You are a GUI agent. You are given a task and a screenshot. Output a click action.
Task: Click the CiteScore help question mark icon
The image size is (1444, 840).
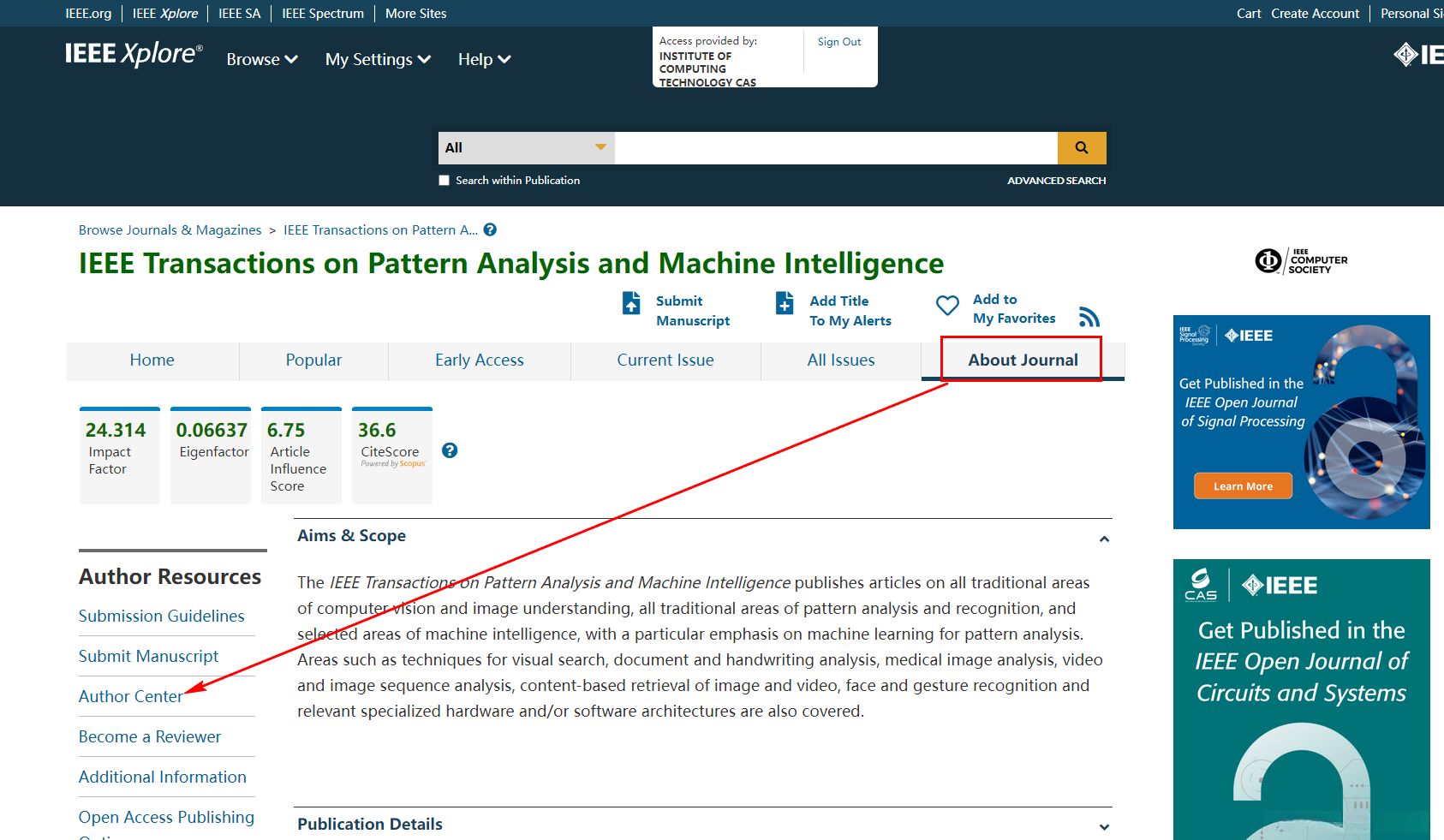(450, 450)
